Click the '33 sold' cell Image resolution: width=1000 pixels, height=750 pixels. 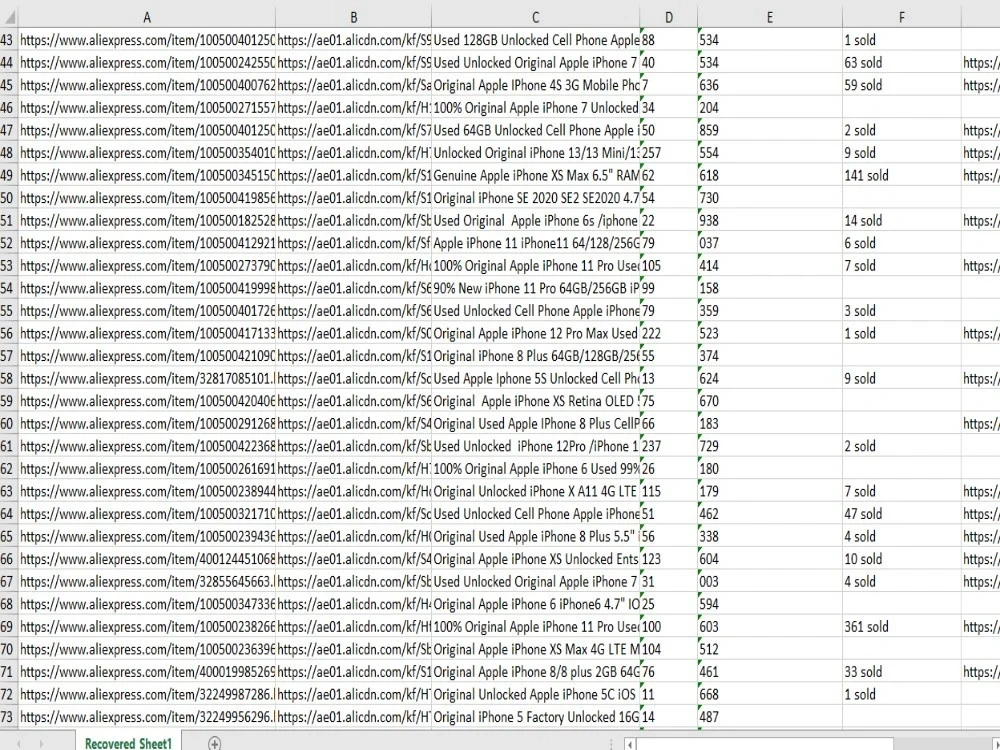point(902,672)
